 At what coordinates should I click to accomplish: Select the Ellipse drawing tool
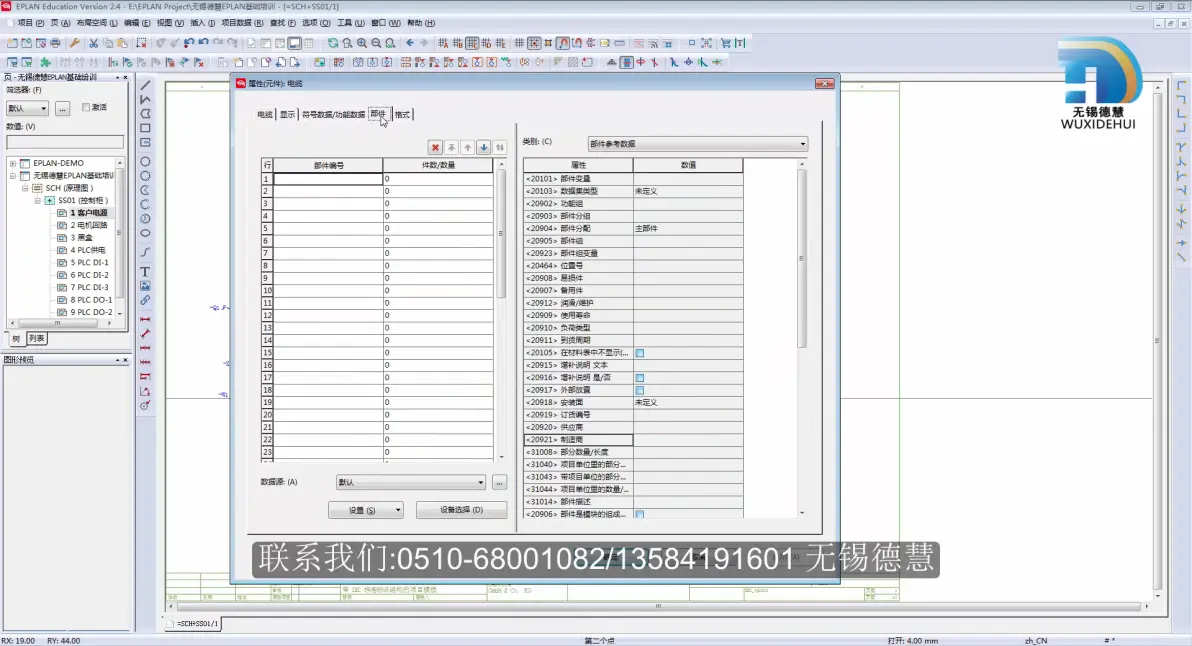pos(145,233)
